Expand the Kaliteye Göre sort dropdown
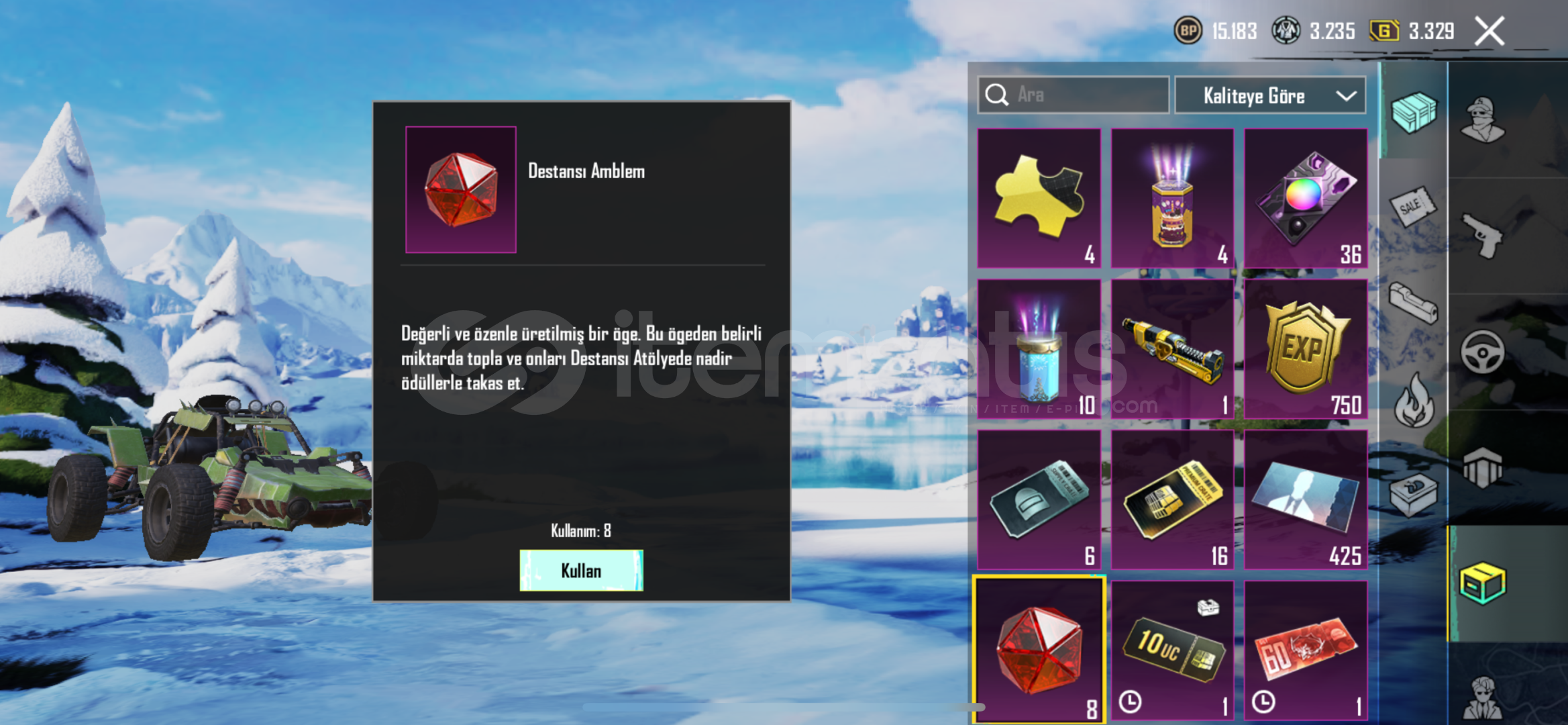This screenshot has width=1568, height=725. coord(1270,95)
